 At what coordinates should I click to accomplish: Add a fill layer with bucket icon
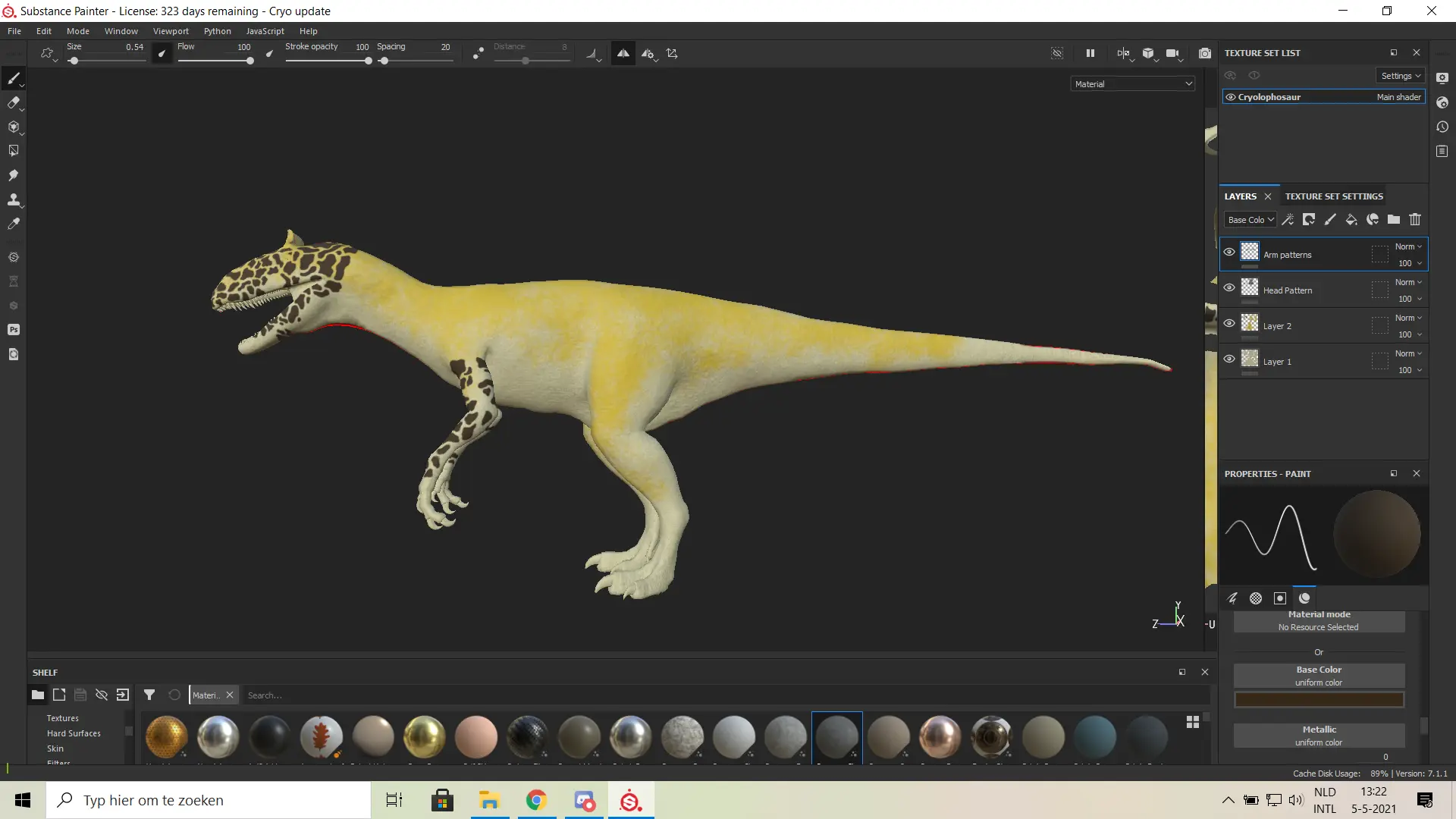(1351, 220)
